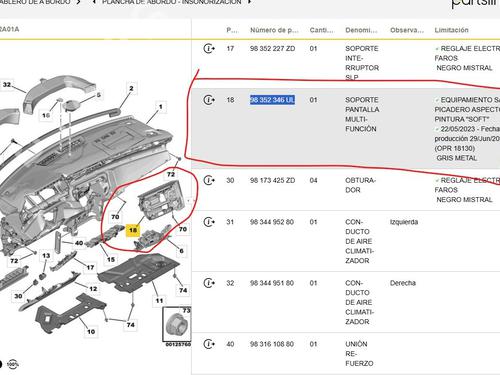This screenshot has height=375, width=500.
Task: Select highlighted callout 18 in diagram
Action: 133,230
